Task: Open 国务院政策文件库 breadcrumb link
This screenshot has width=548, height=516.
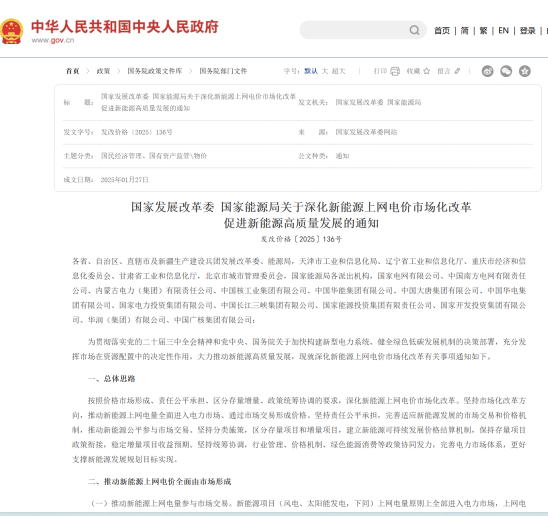Action: (154, 71)
